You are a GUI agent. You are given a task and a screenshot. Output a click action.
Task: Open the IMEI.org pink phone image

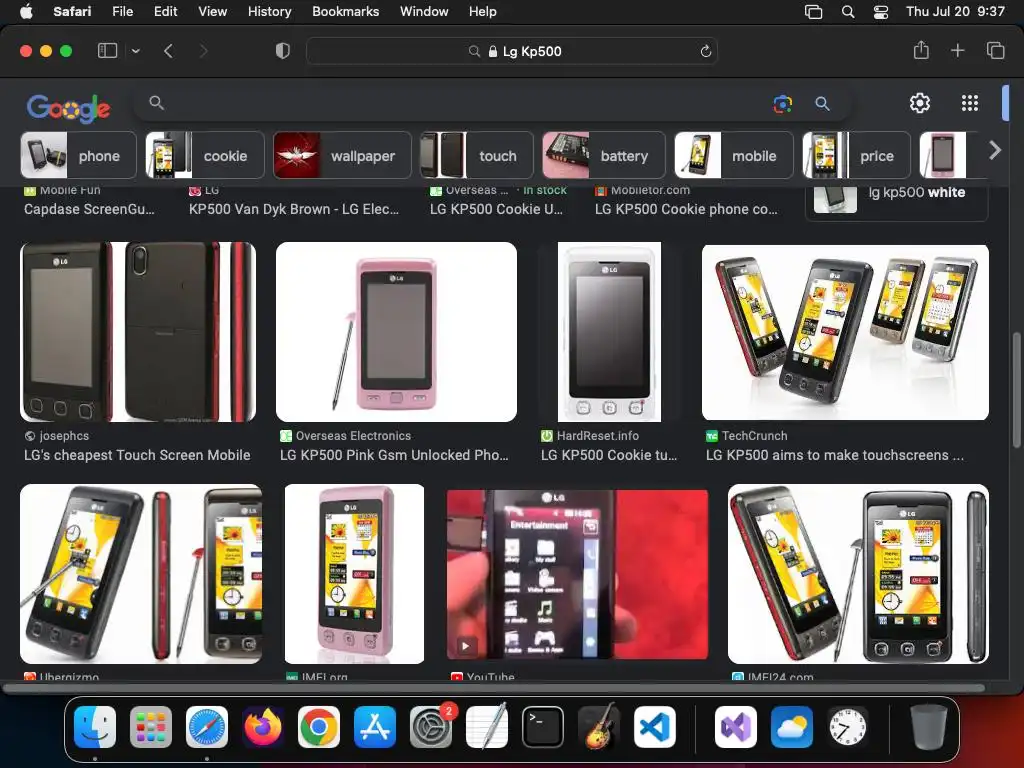354,574
